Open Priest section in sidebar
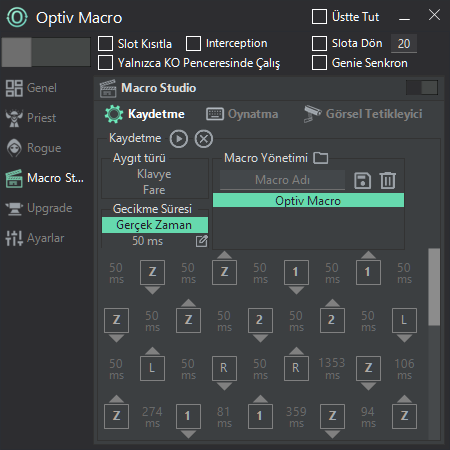 click(31, 118)
